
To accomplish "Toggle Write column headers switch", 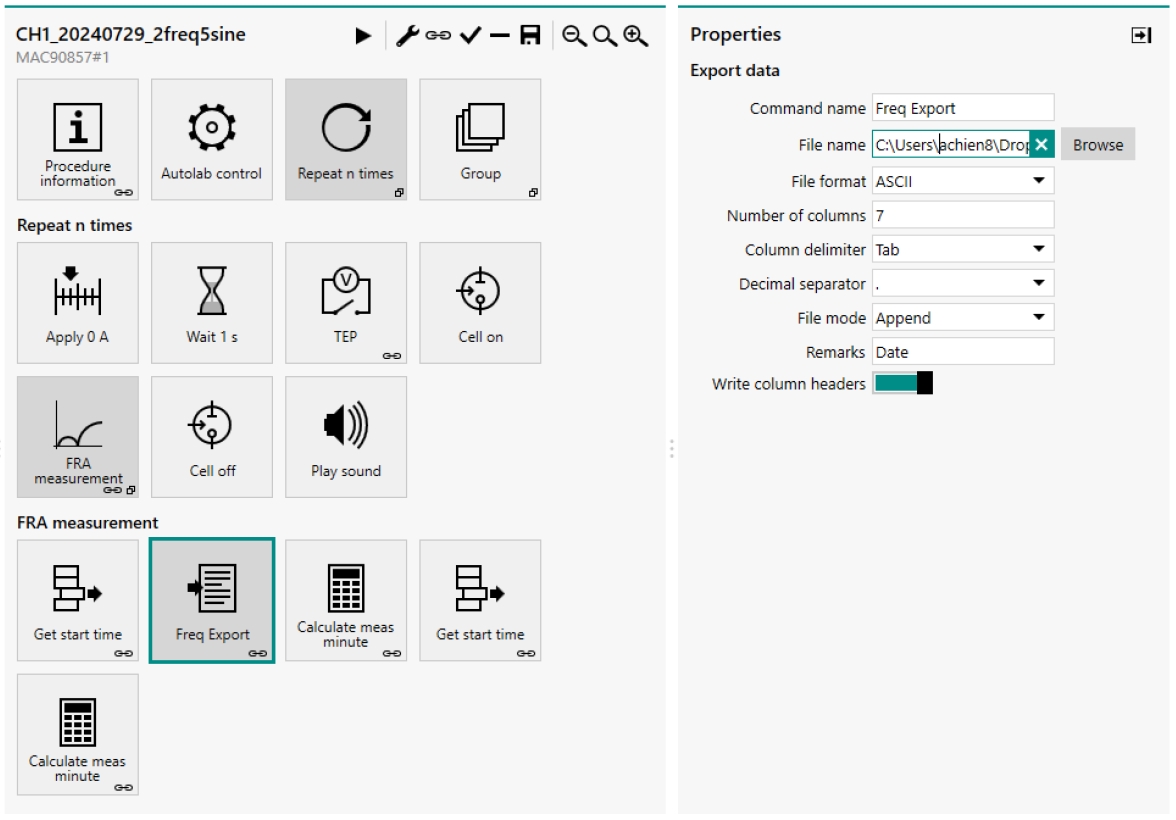I will (x=903, y=383).
